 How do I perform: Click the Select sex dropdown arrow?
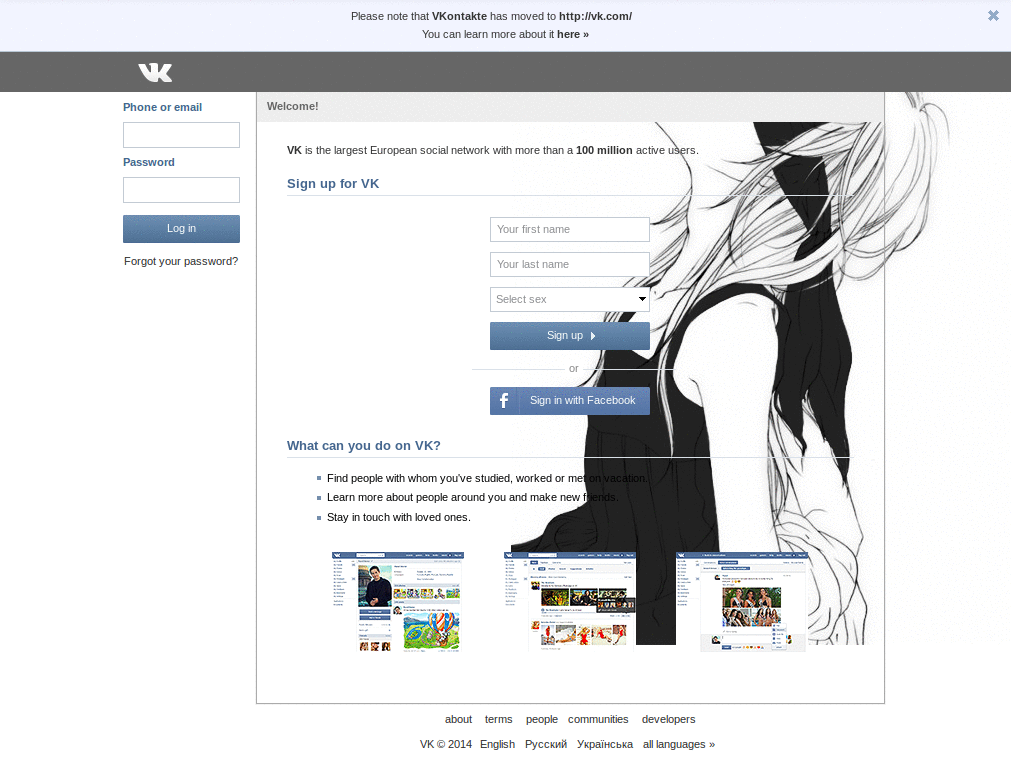[x=641, y=298]
